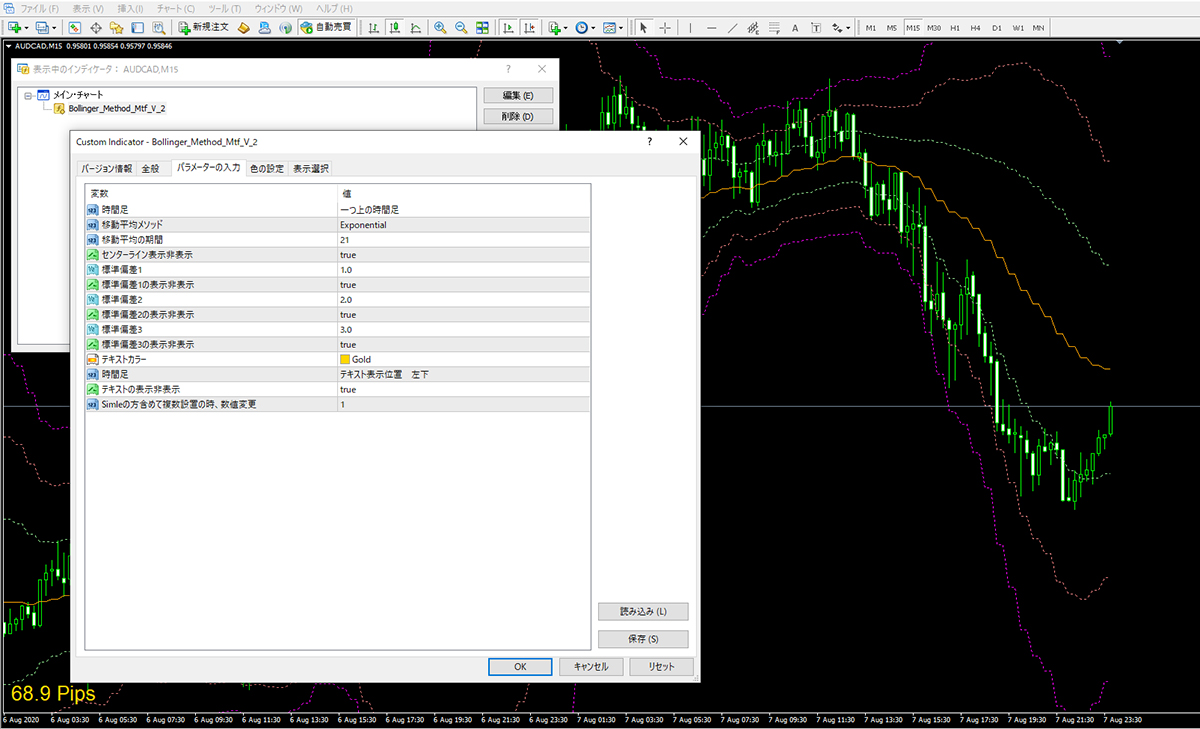The image size is (1200, 729).
Task: Click 移動平均メソッド value Exponential
Action: pyautogui.click(x=464, y=225)
